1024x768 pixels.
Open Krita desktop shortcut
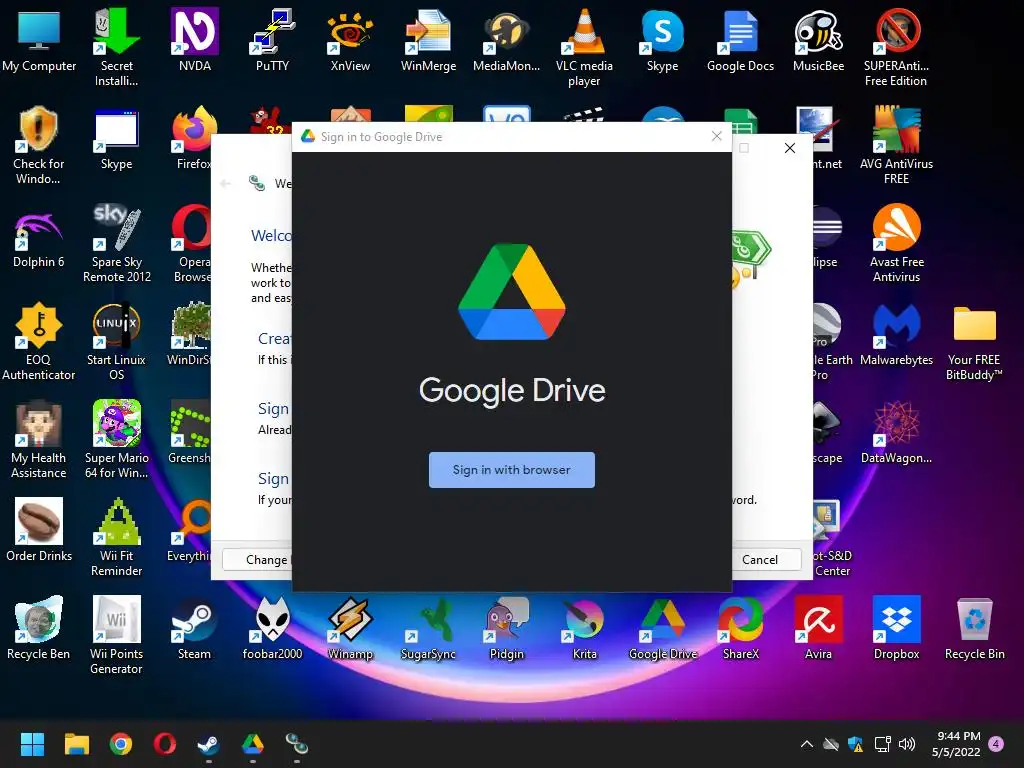click(584, 628)
